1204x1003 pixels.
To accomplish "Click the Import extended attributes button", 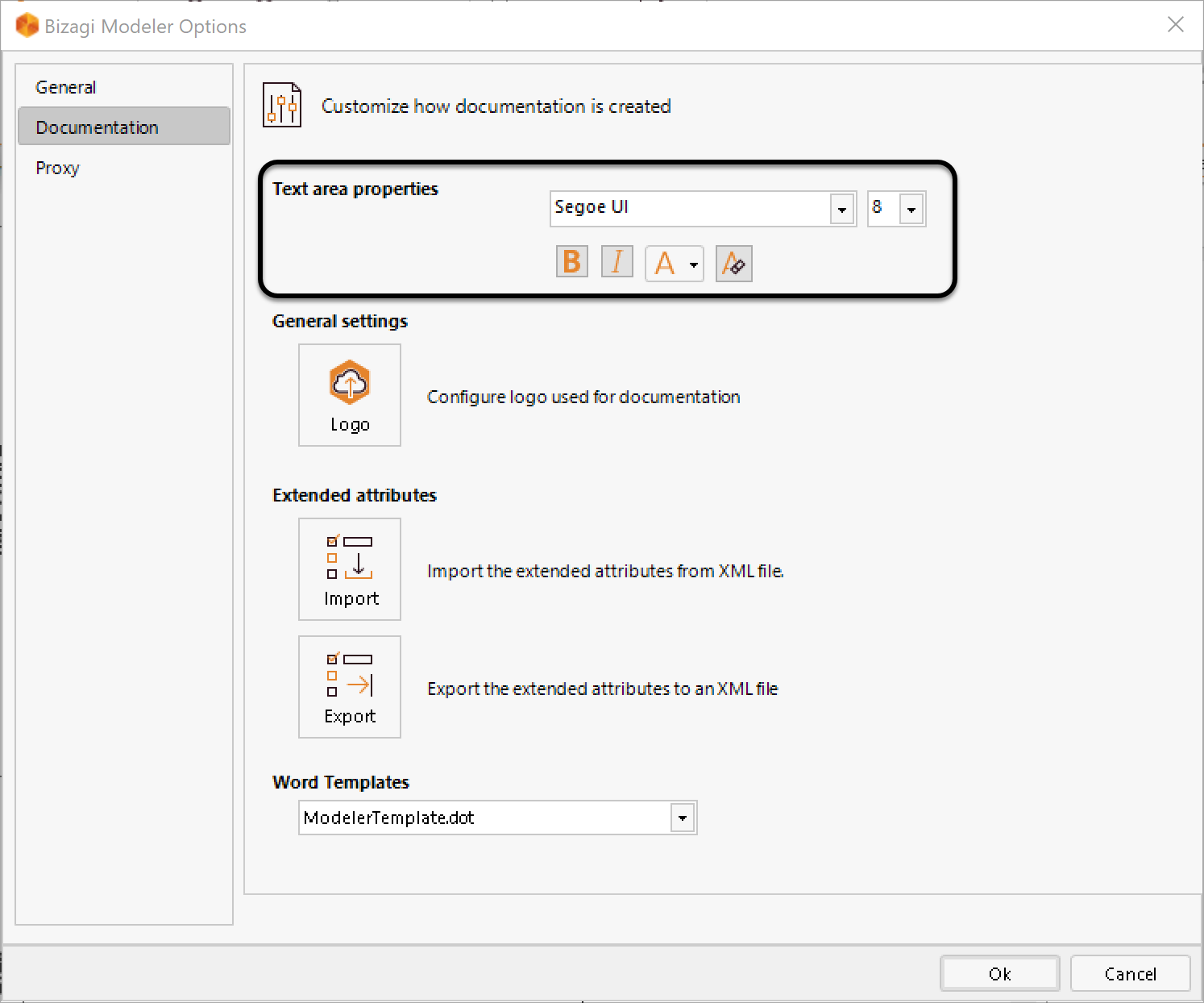I will tap(350, 569).
